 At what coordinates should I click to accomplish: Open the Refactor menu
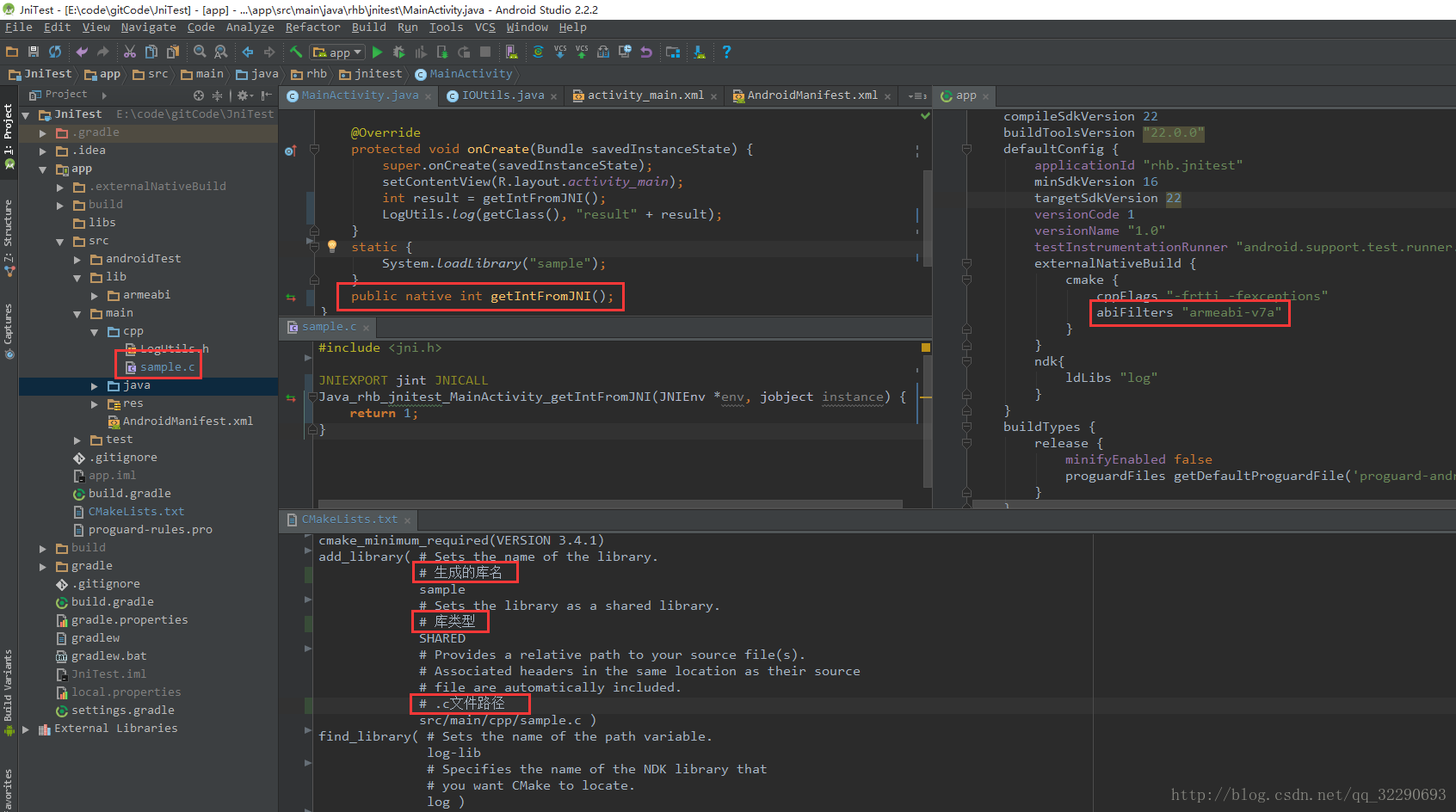313,28
